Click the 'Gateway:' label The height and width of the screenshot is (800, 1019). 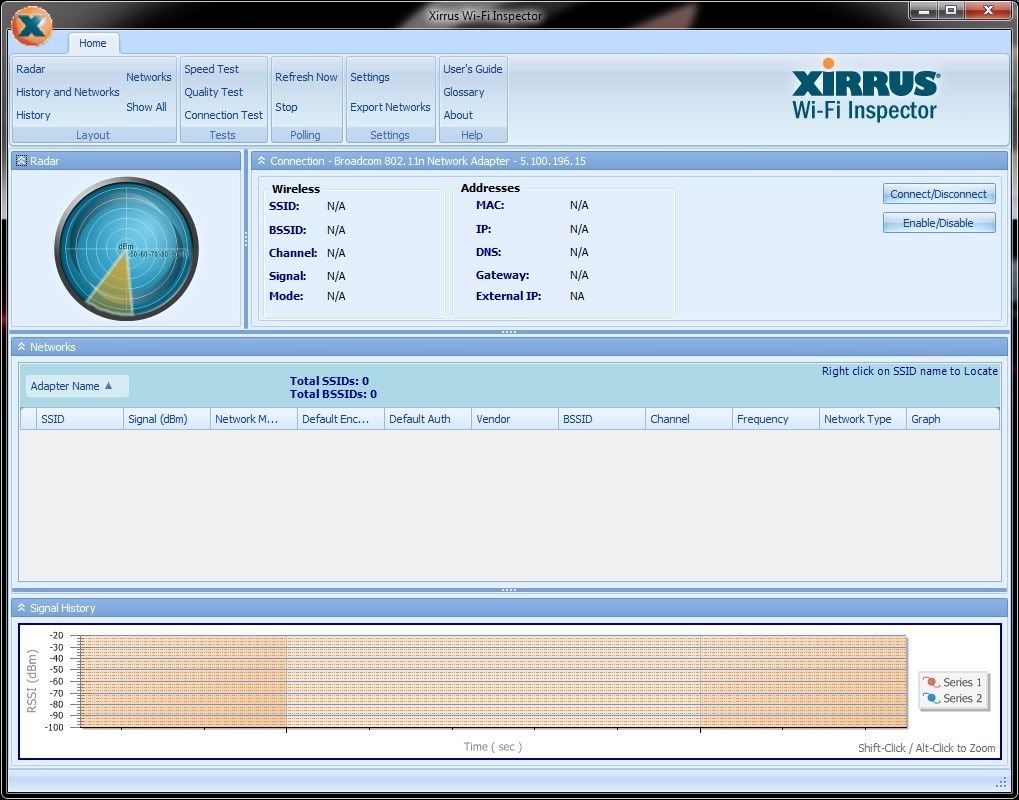coord(502,276)
